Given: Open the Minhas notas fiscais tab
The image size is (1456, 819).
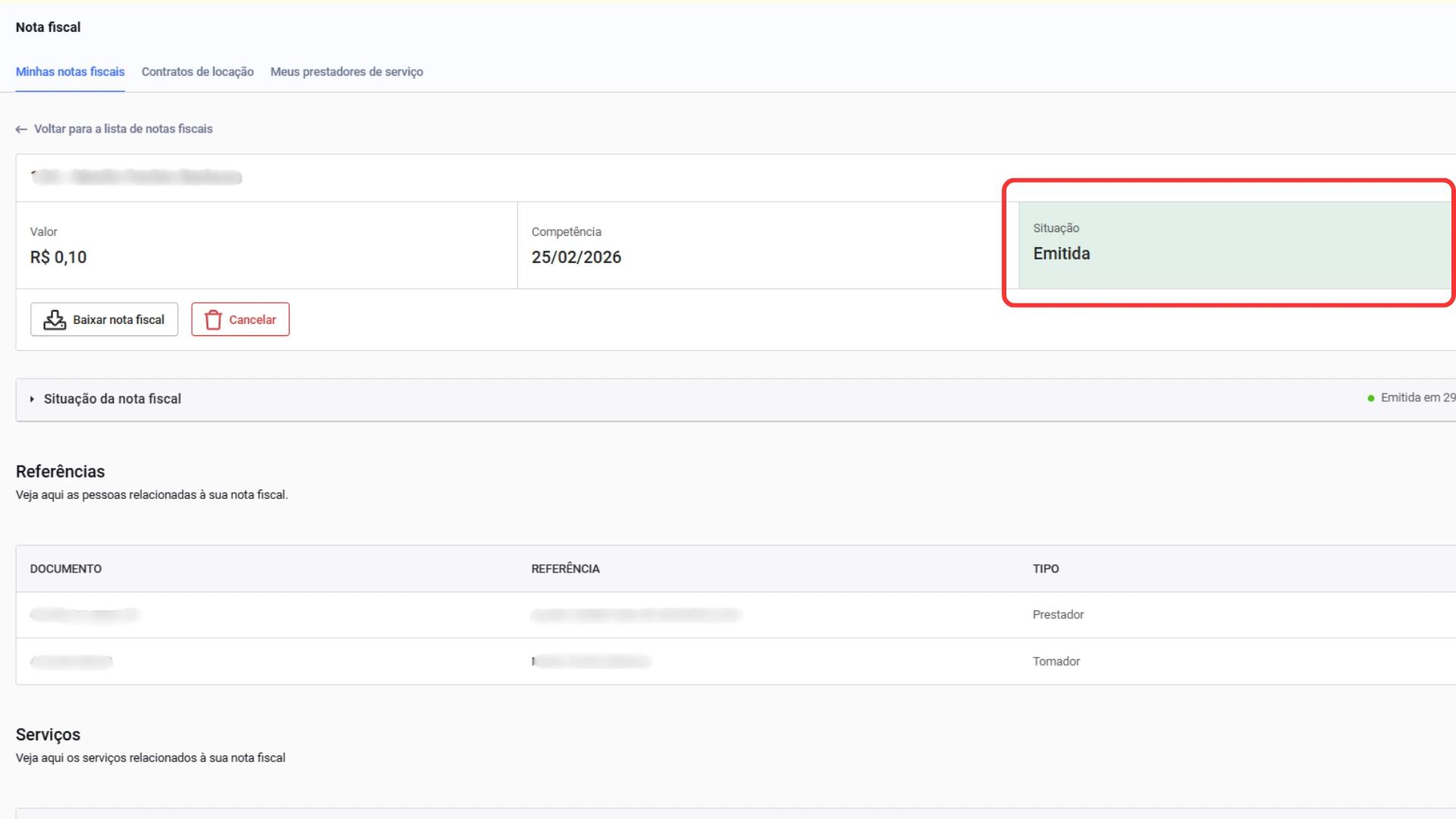Looking at the screenshot, I should pyautogui.click(x=70, y=71).
